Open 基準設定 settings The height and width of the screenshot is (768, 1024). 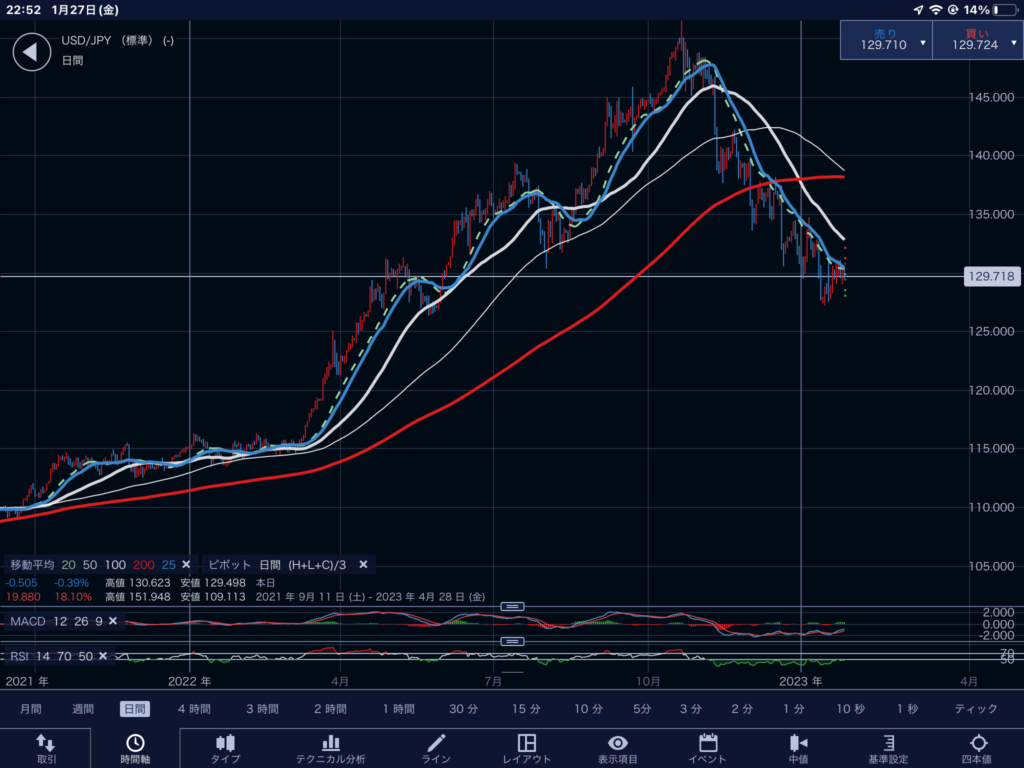point(888,748)
